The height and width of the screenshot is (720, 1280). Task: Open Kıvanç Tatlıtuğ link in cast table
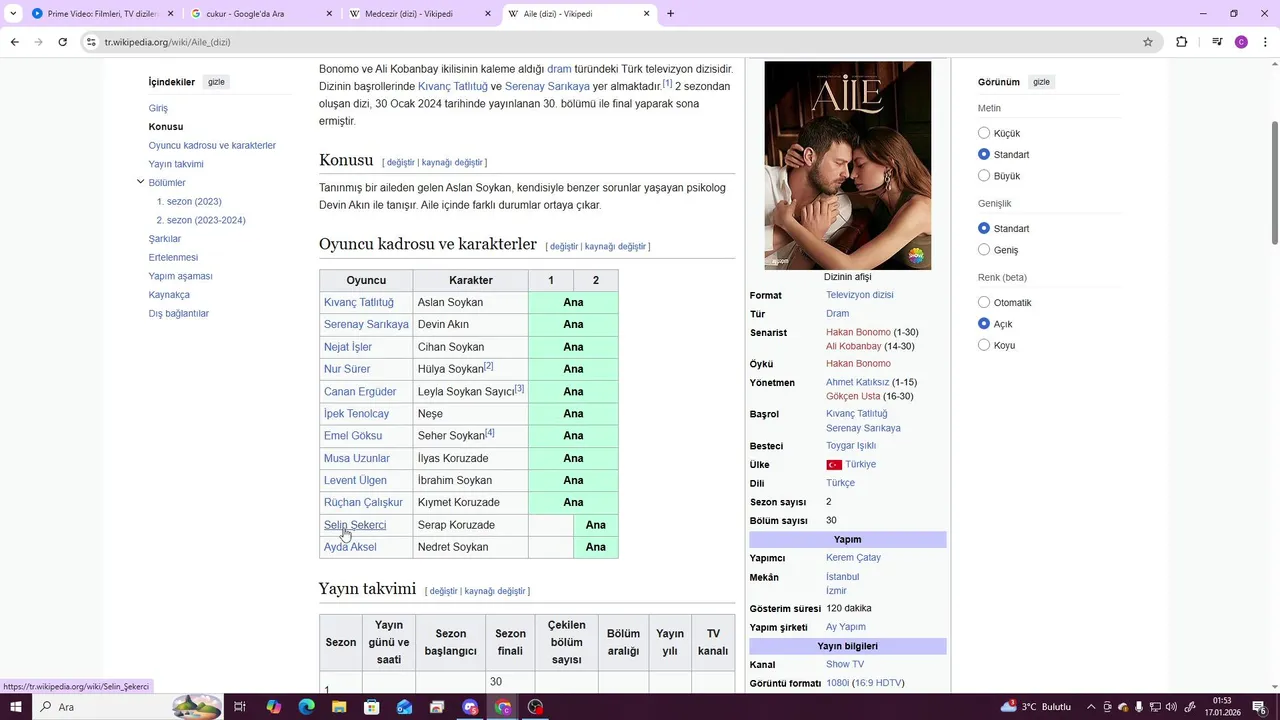click(x=359, y=302)
